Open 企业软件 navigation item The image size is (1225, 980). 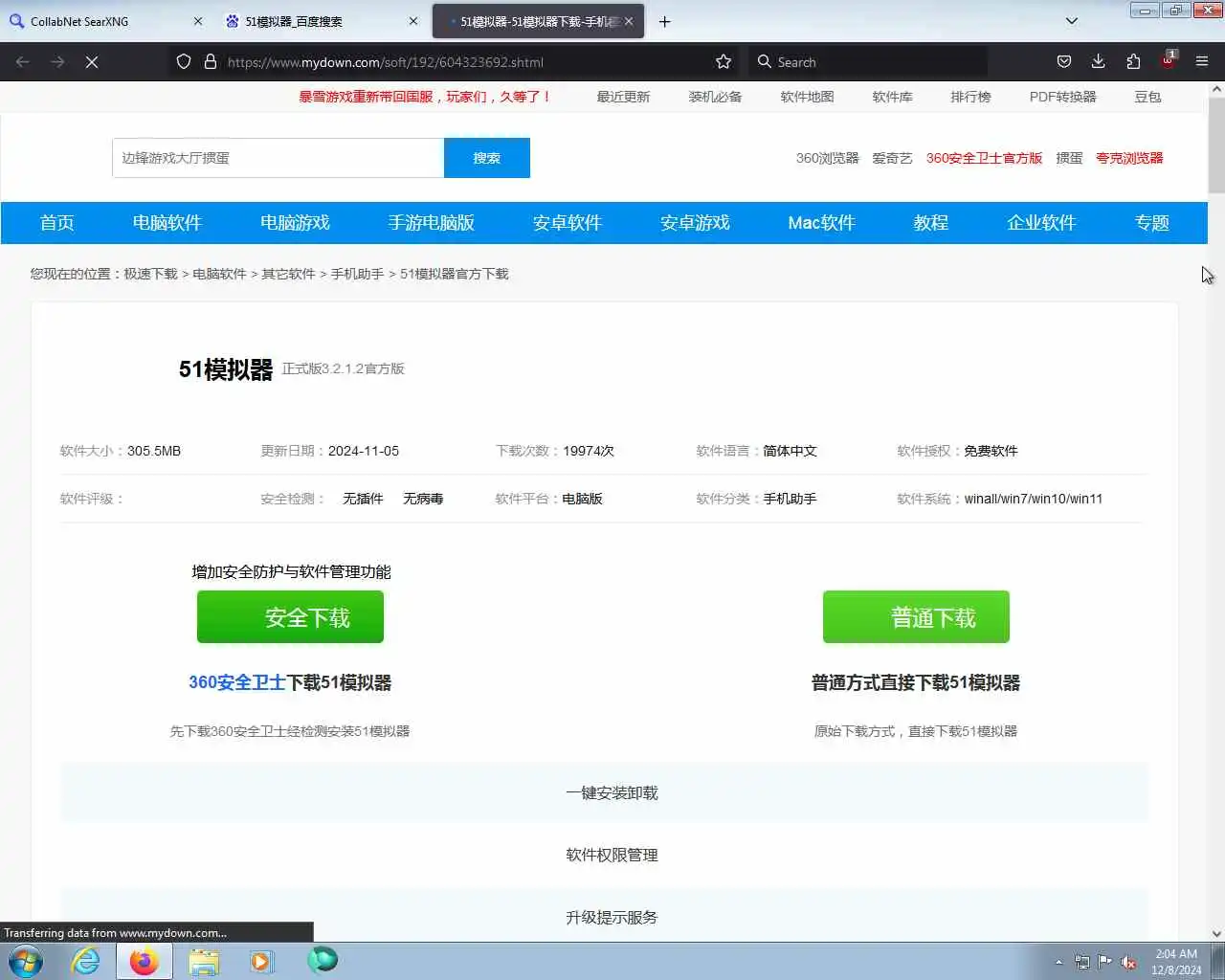1041,223
